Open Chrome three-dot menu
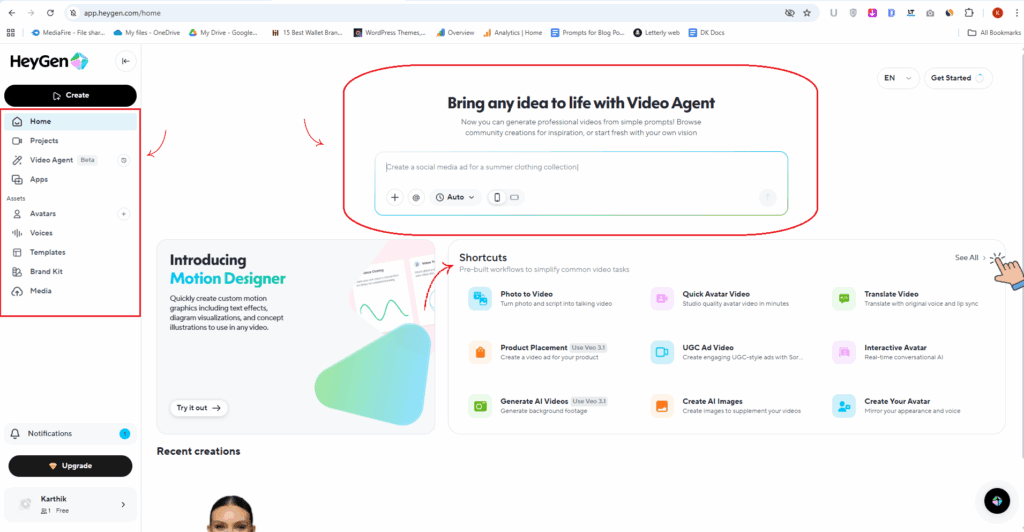This screenshot has width=1024, height=532. coord(1016,12)
